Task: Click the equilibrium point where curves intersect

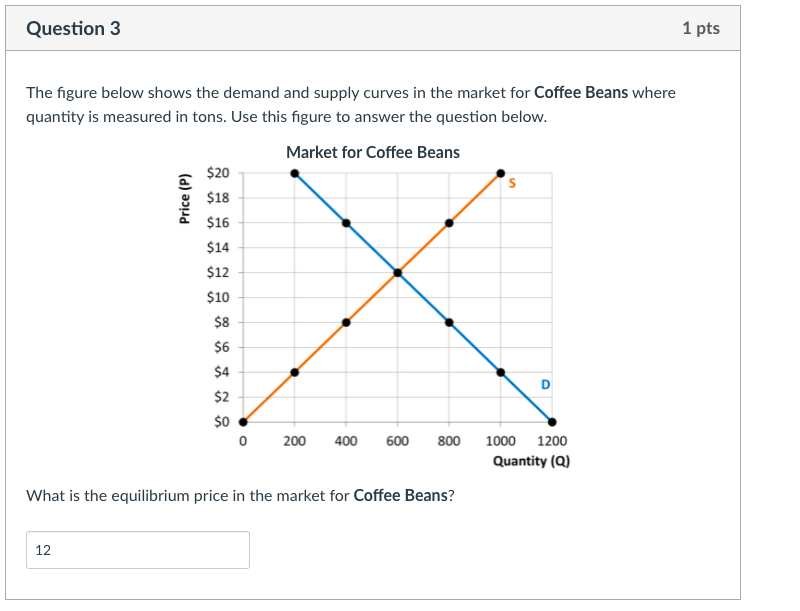Action: coord(399,271)
